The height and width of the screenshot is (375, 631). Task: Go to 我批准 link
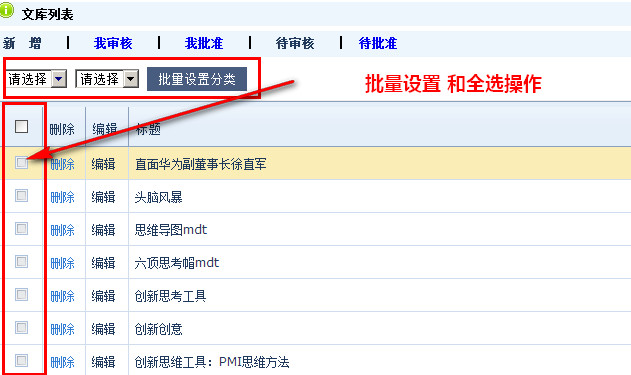204,43
